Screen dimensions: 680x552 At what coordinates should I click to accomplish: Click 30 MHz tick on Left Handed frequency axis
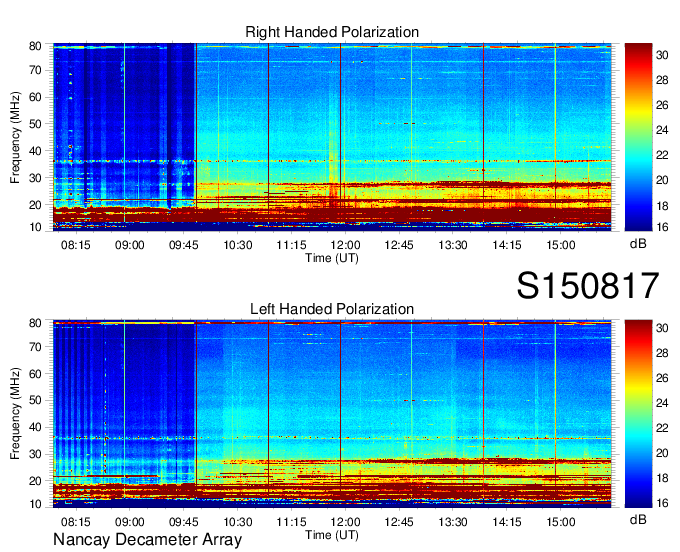pos(35,454)
